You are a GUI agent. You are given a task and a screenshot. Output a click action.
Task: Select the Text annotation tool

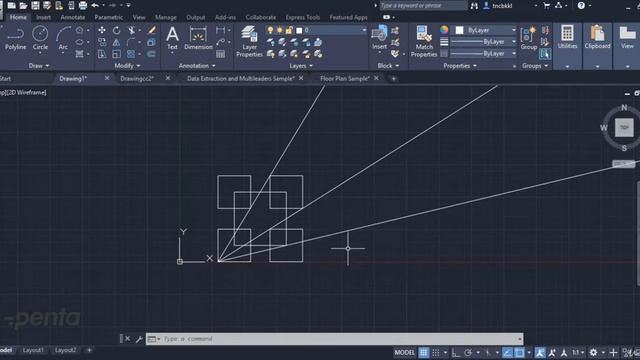(x=172, y=38)
